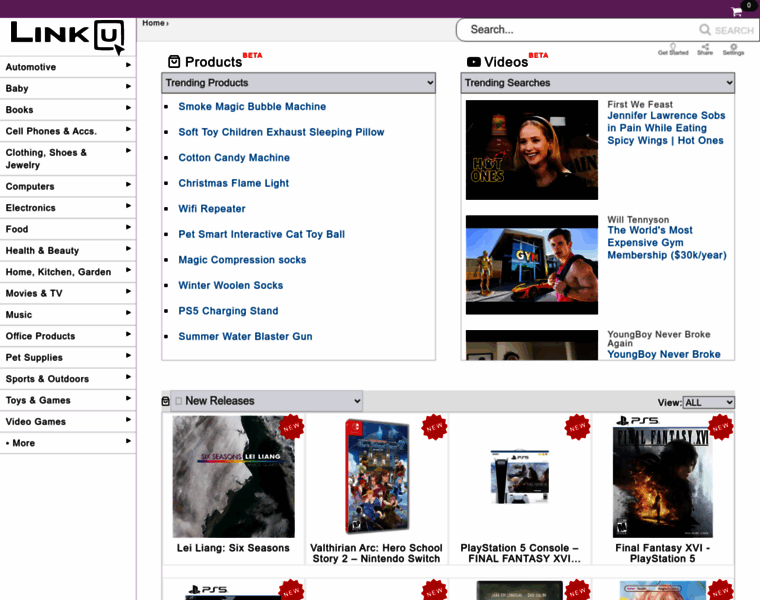Open PS5 Charging Stand link
The image size is (760, 600).
click(228, 311)
